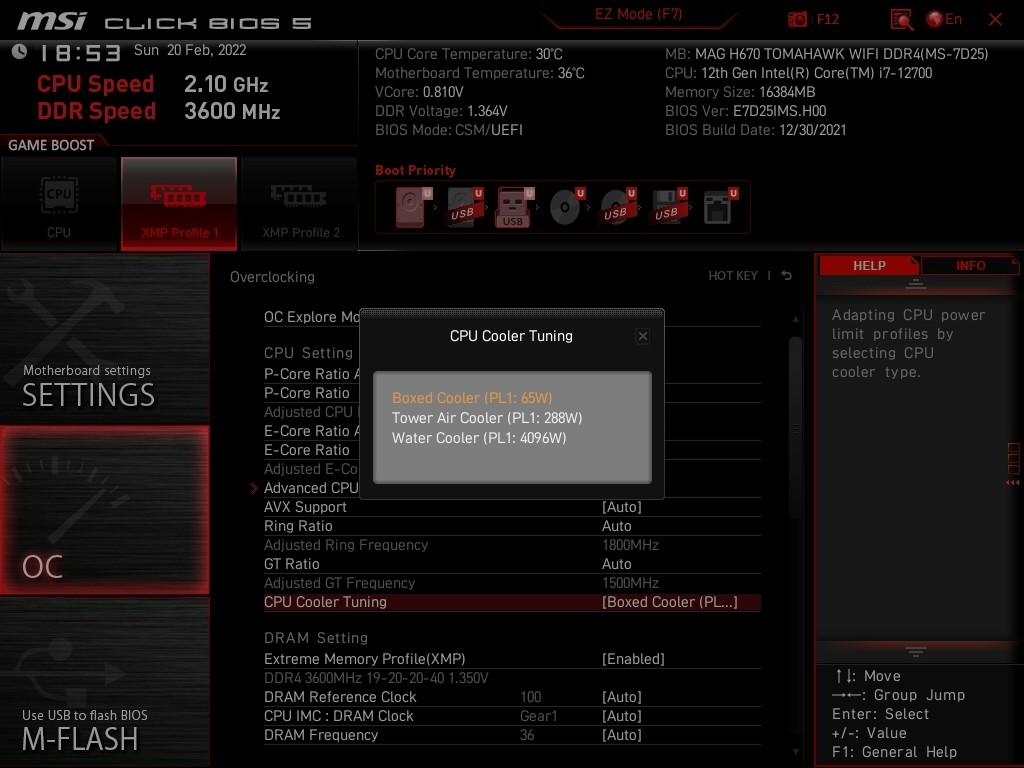Open the BIOS search magnifier icon
Image resolution: width=1024 pixels, height=768 pixels.
pyautogui.click(x=901, y=20)
